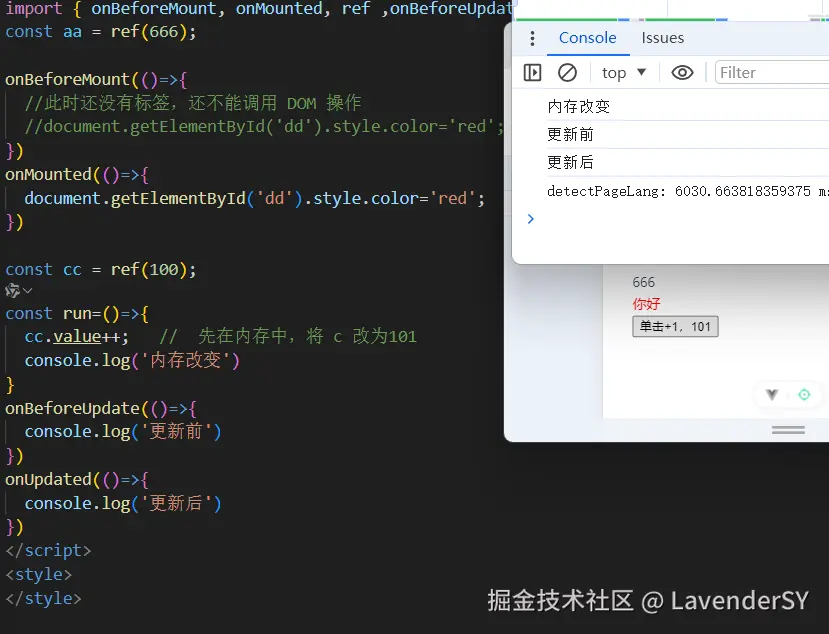Switch to the Console tab

point(587,38)
